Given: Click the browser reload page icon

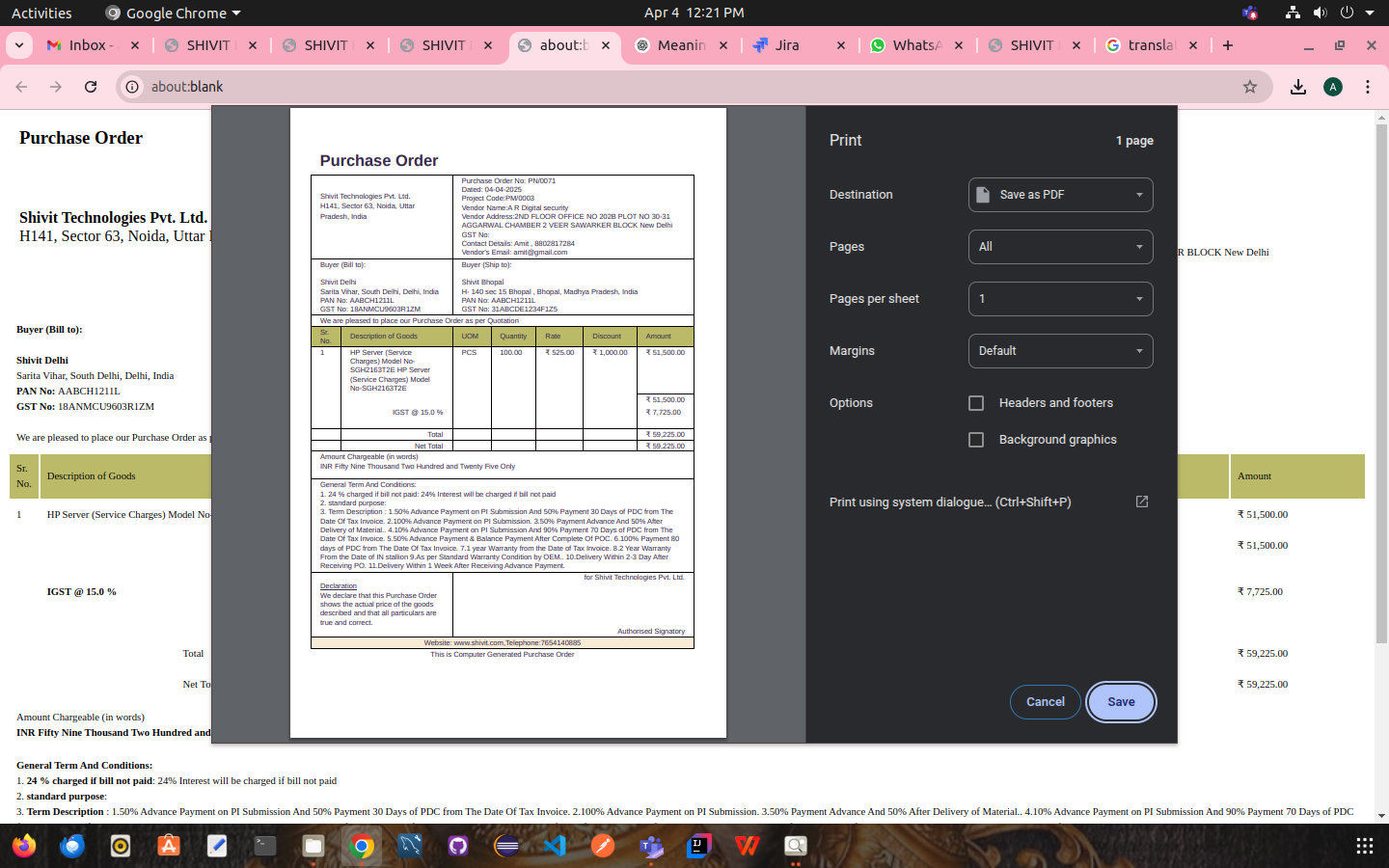Looking at the screenshot, I should [x=91, y=87].
